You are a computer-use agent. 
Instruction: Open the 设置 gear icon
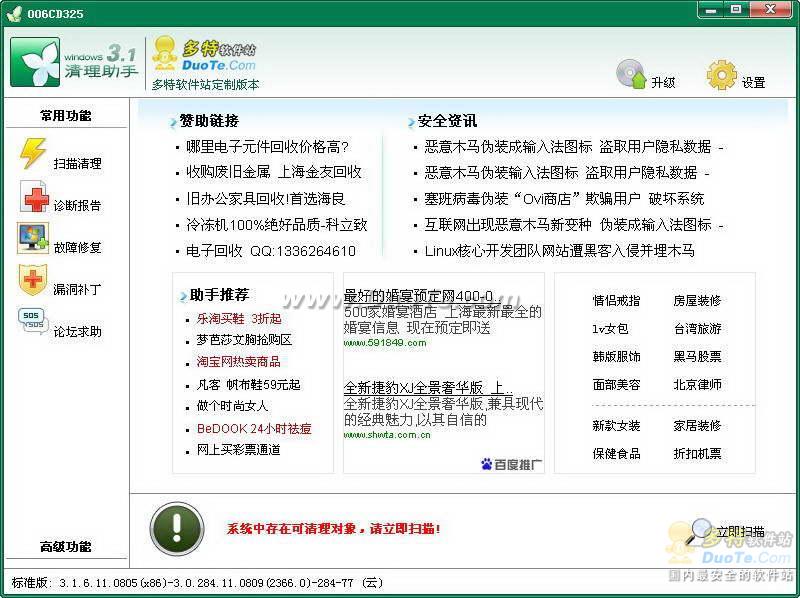point(722,75)
